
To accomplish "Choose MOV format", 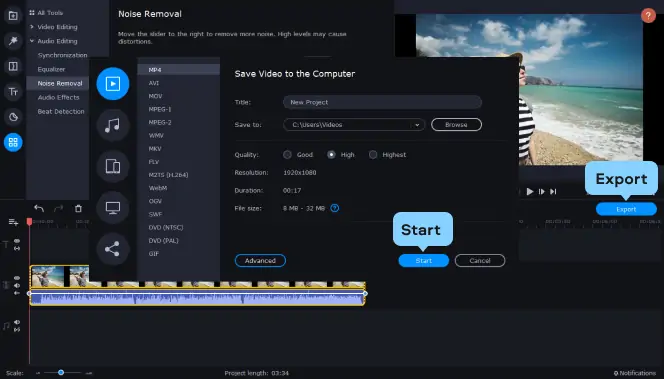I will click(x=155, y=96).
